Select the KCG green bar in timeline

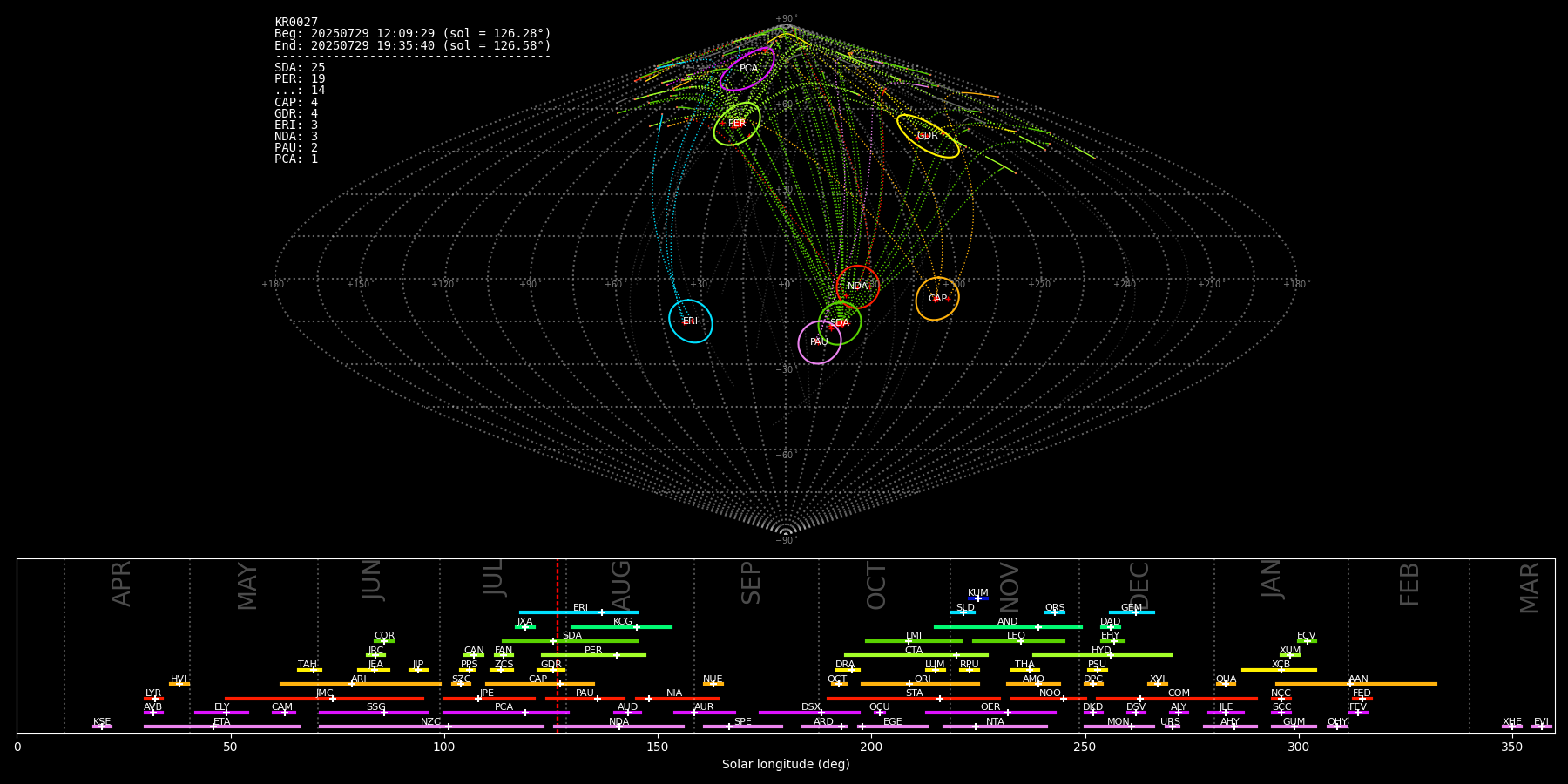pos(621,627)
